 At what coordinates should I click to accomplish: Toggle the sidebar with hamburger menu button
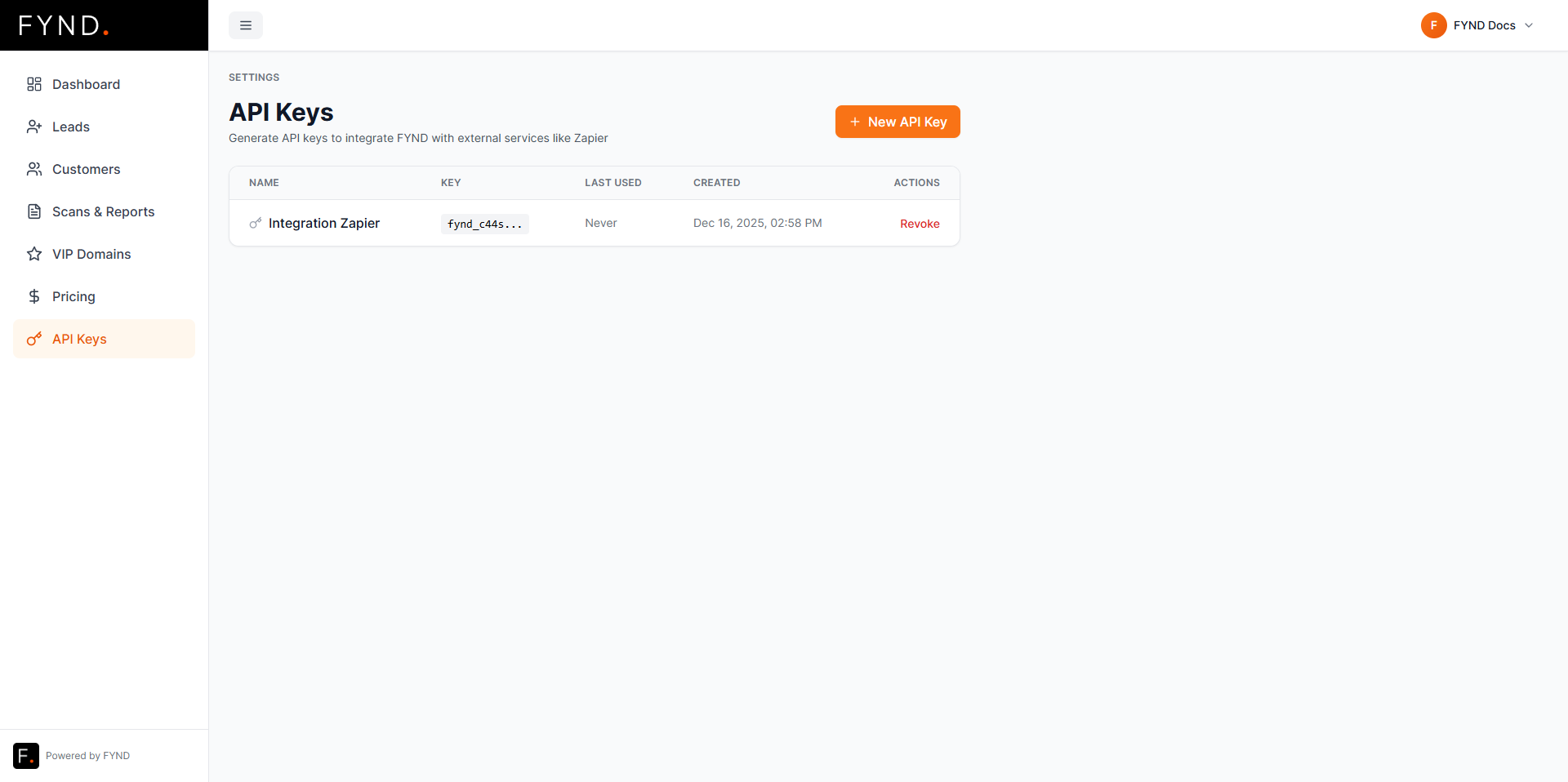[246, 25]
